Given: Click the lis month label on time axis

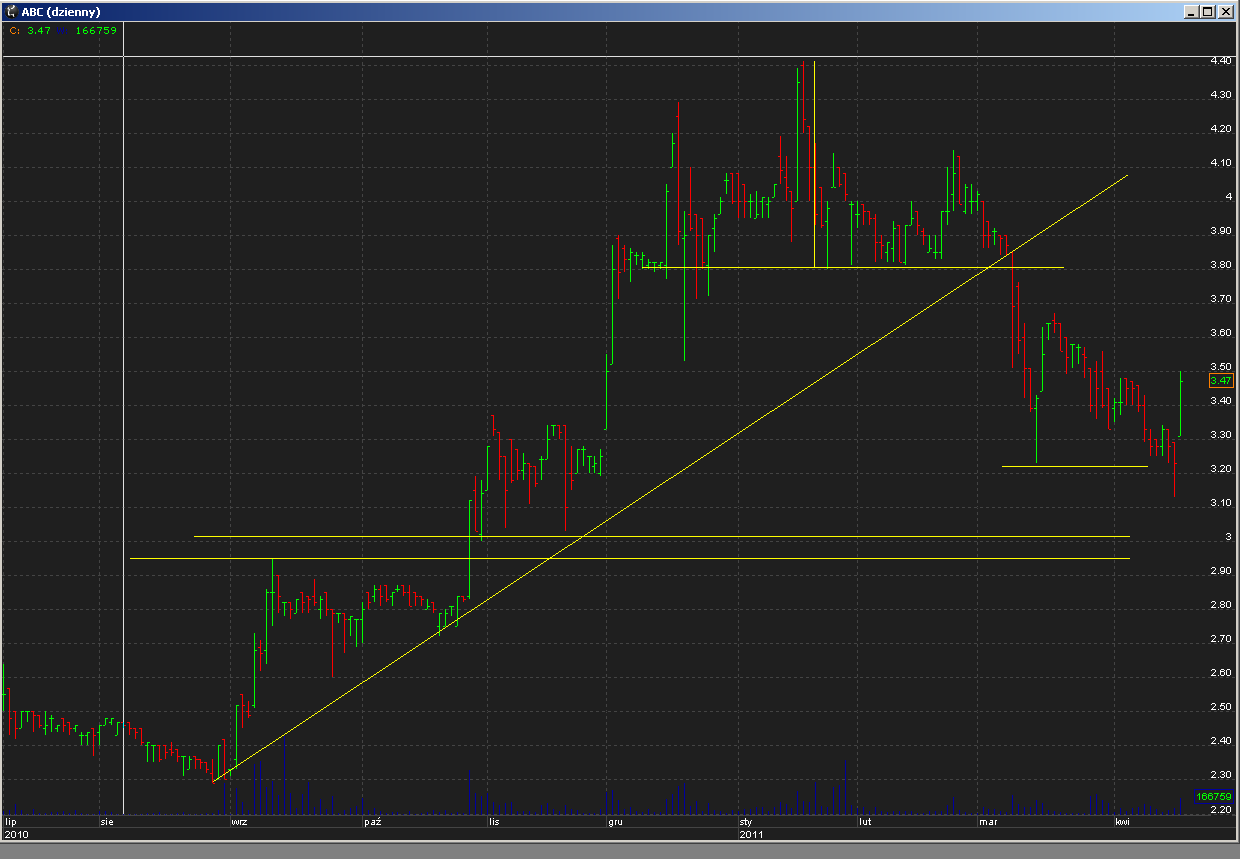Looking at the screenshot, I should point(493,822).
